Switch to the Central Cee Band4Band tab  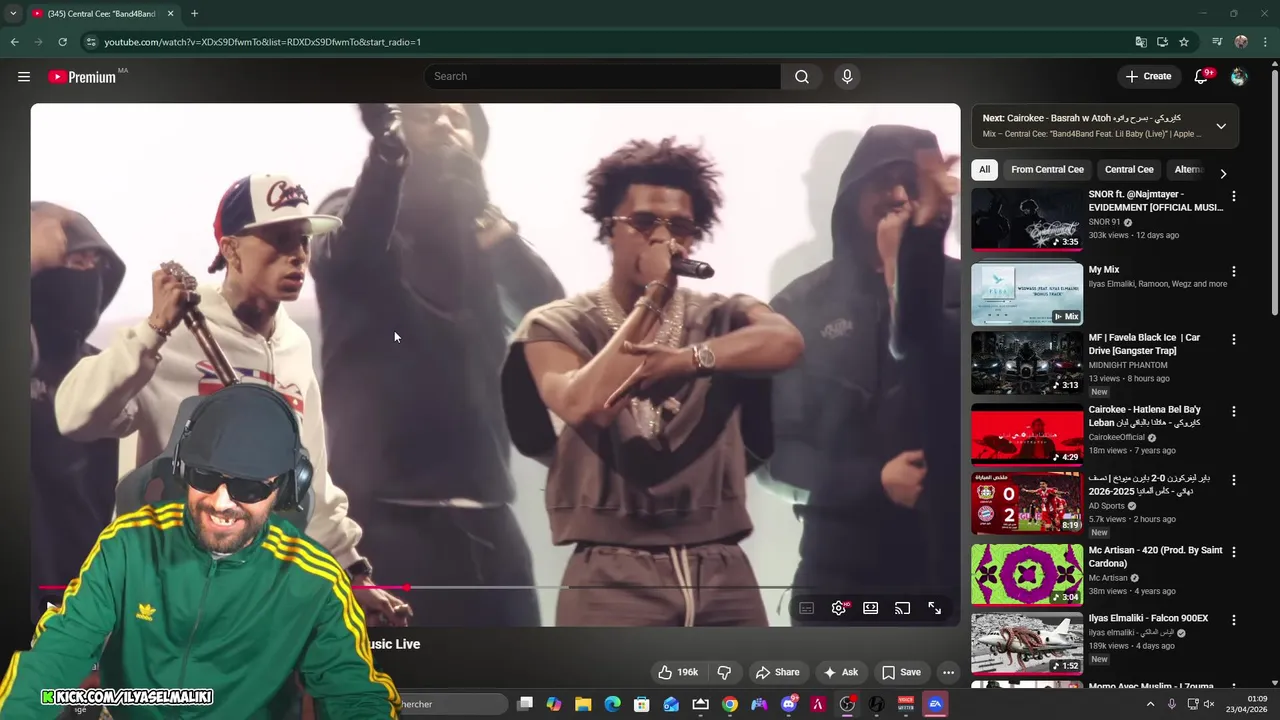click(x=102, y=14)
